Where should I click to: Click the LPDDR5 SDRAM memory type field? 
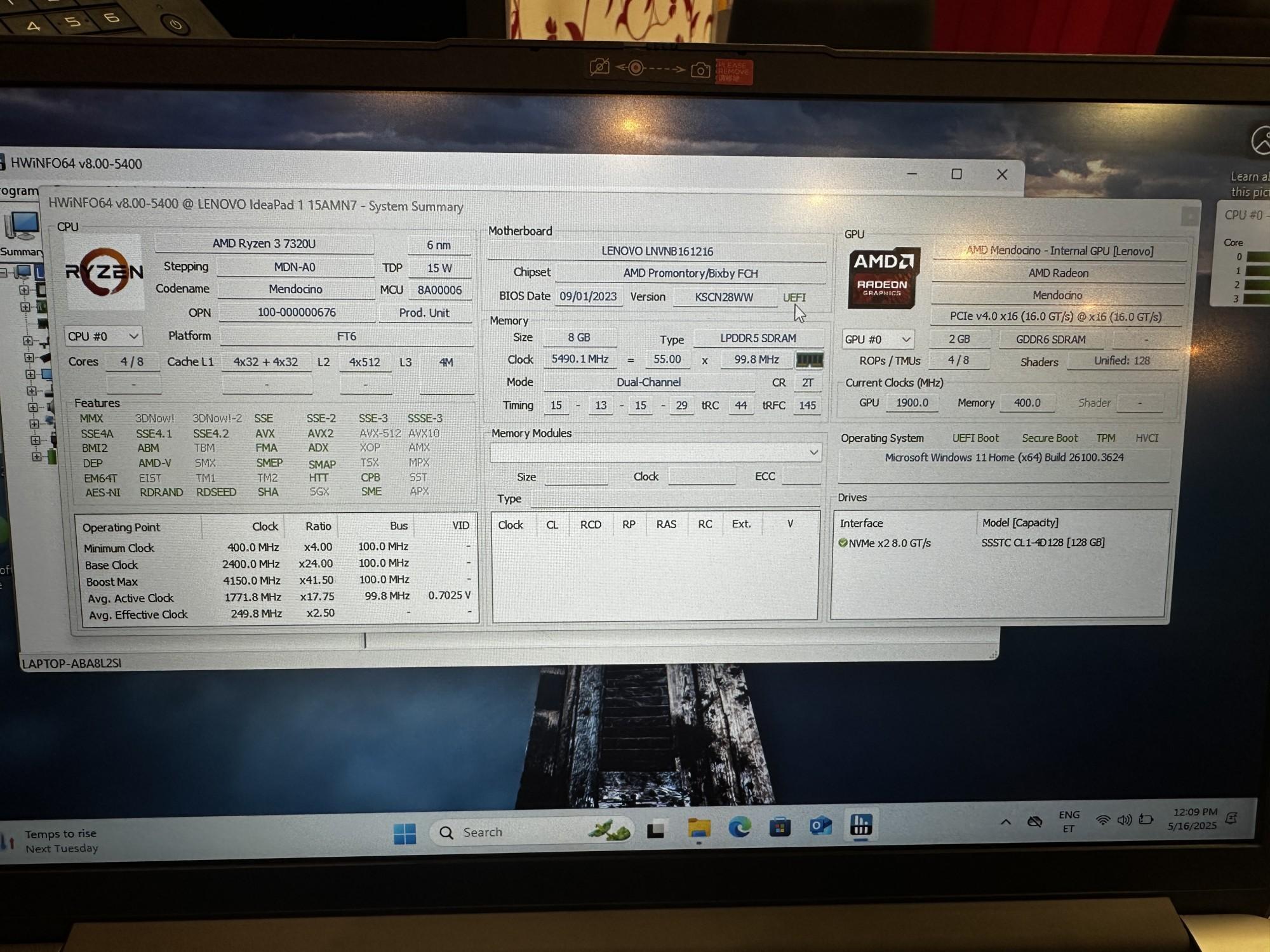pyautogui.click(x=758, y=338)
